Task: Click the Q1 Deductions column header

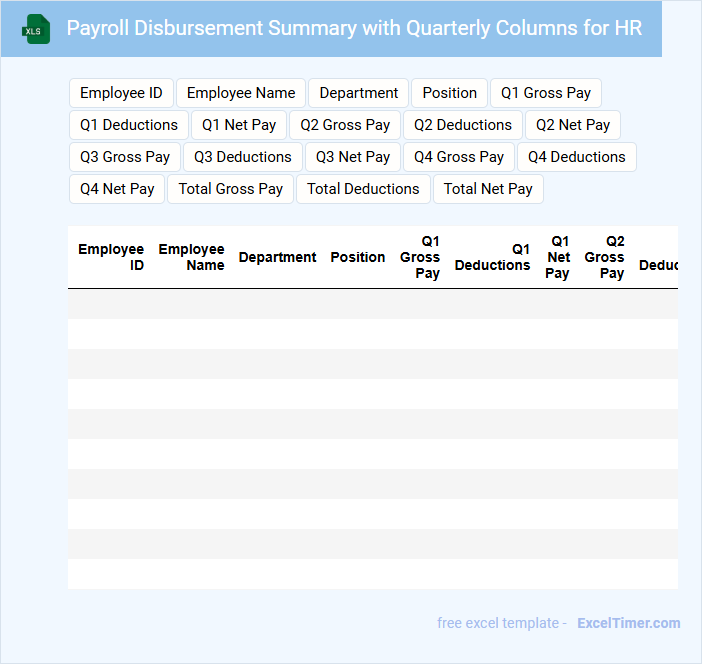Action: coord(492,257)
